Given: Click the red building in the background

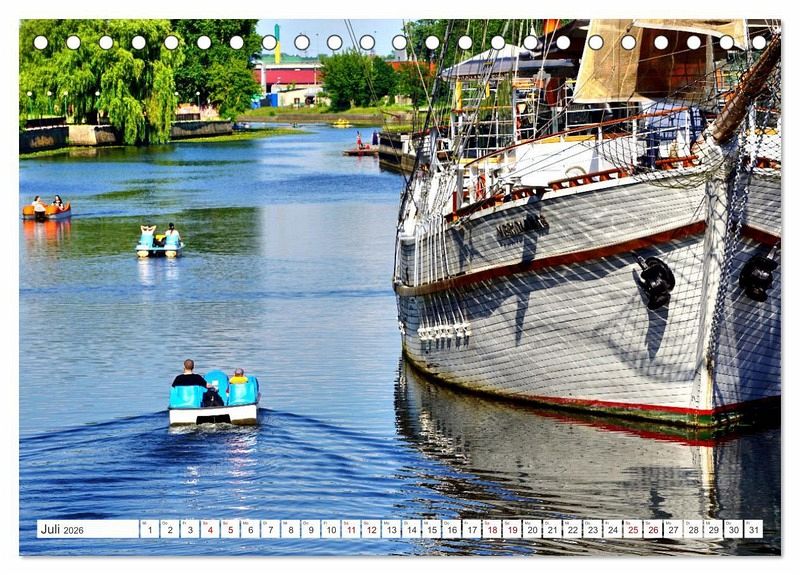Looking at the screenshot, I should (x=288, y=75).
